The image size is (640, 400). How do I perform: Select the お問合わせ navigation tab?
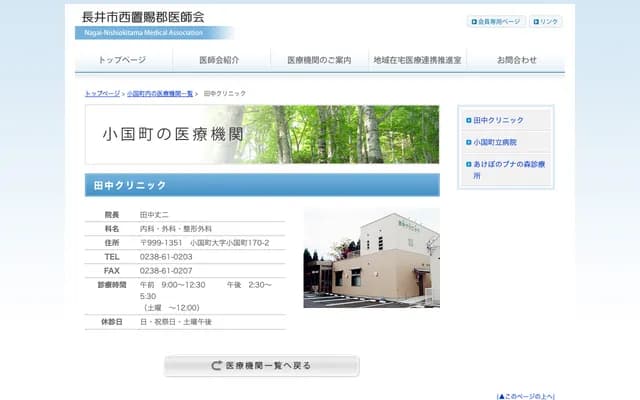pos(516,60)
